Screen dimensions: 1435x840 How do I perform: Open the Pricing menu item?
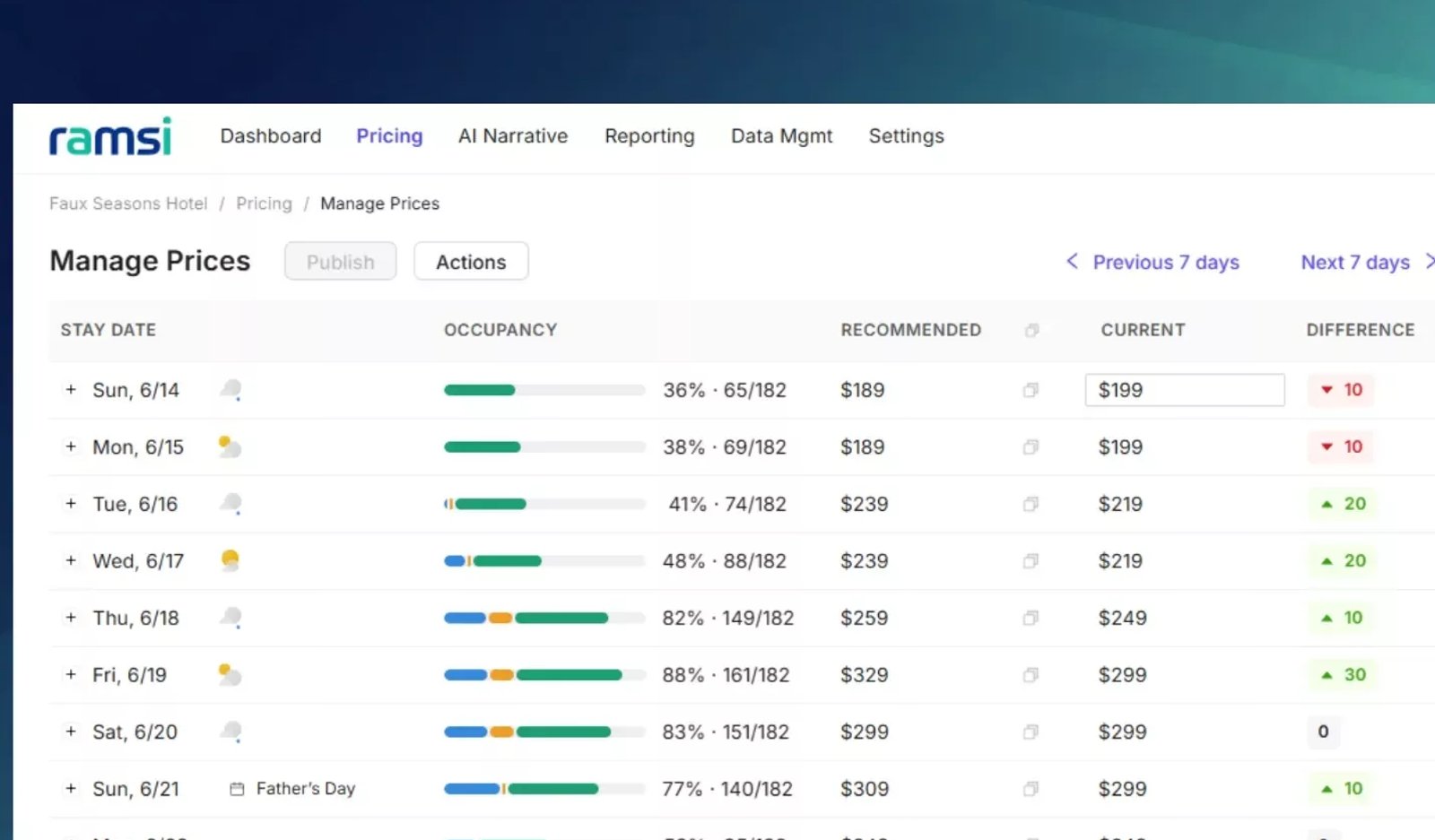tap(389, 136)
